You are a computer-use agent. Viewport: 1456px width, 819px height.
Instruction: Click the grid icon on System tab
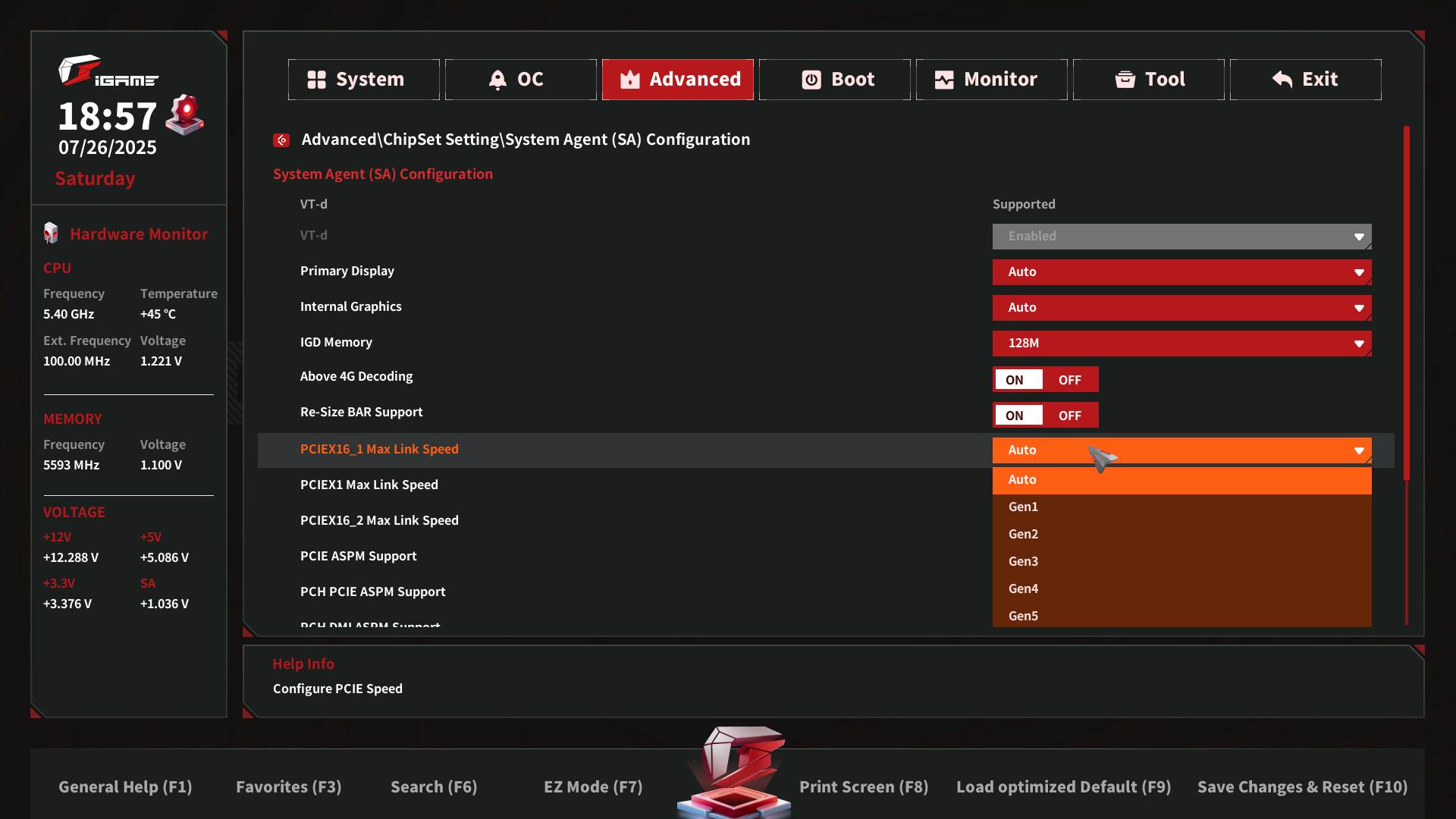(316, 80)
